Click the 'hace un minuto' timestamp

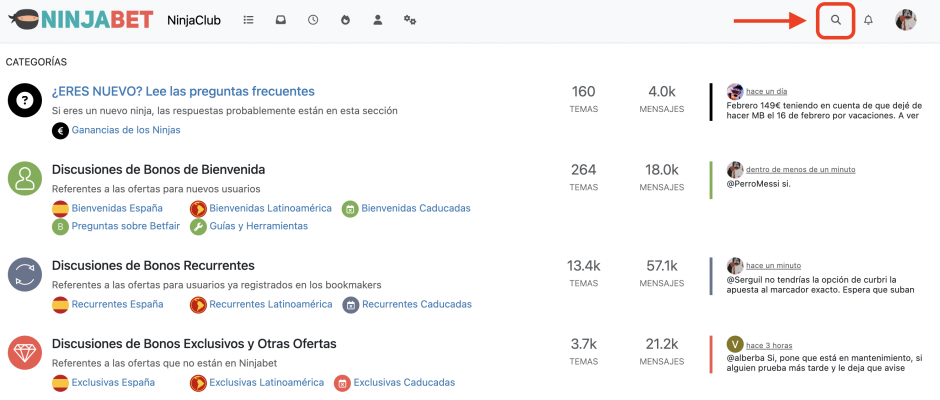(x=773, y=266)
